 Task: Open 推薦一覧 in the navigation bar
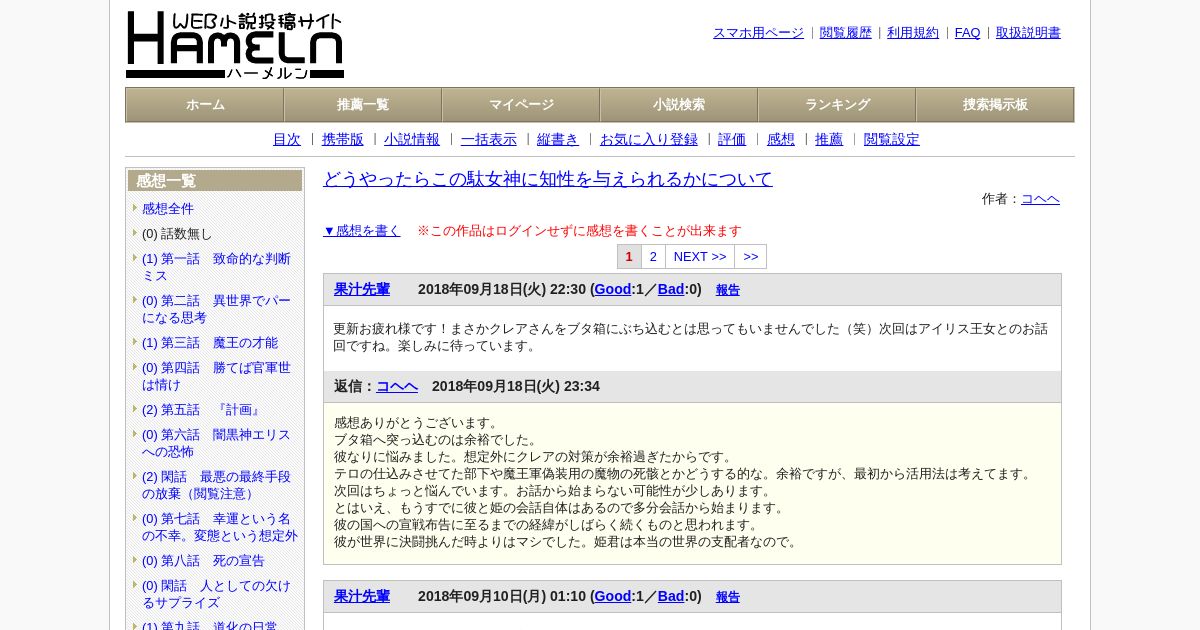363,105
